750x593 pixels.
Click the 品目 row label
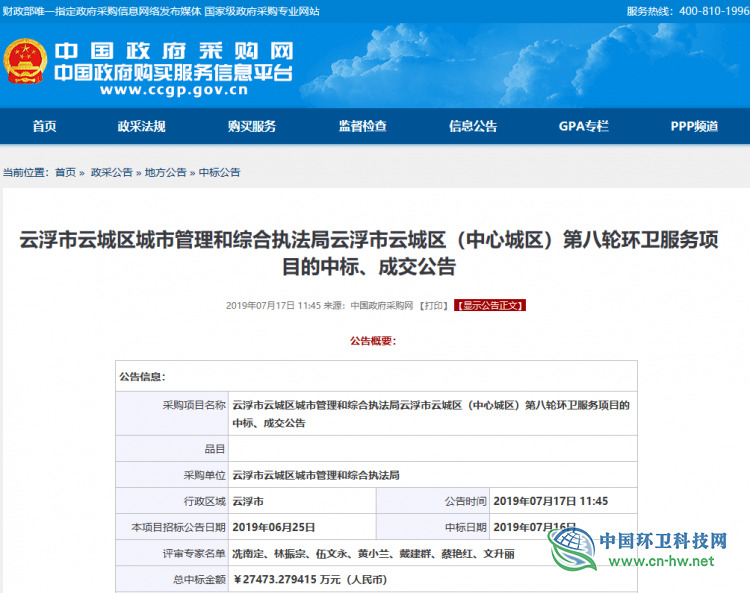click(x=215, y=449)
